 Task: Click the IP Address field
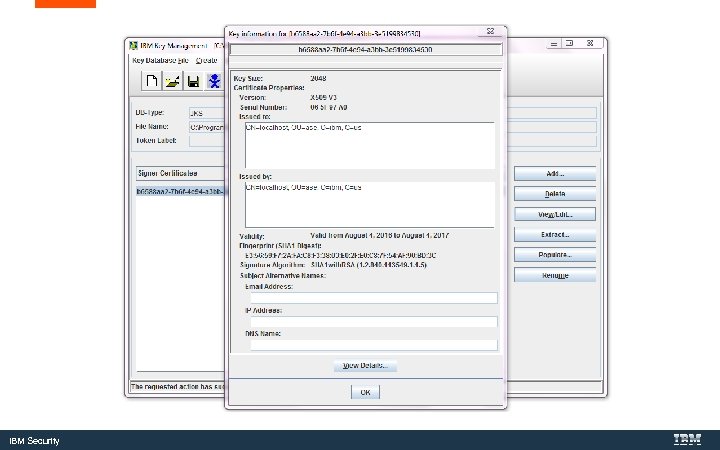click(x=374, y=321)
